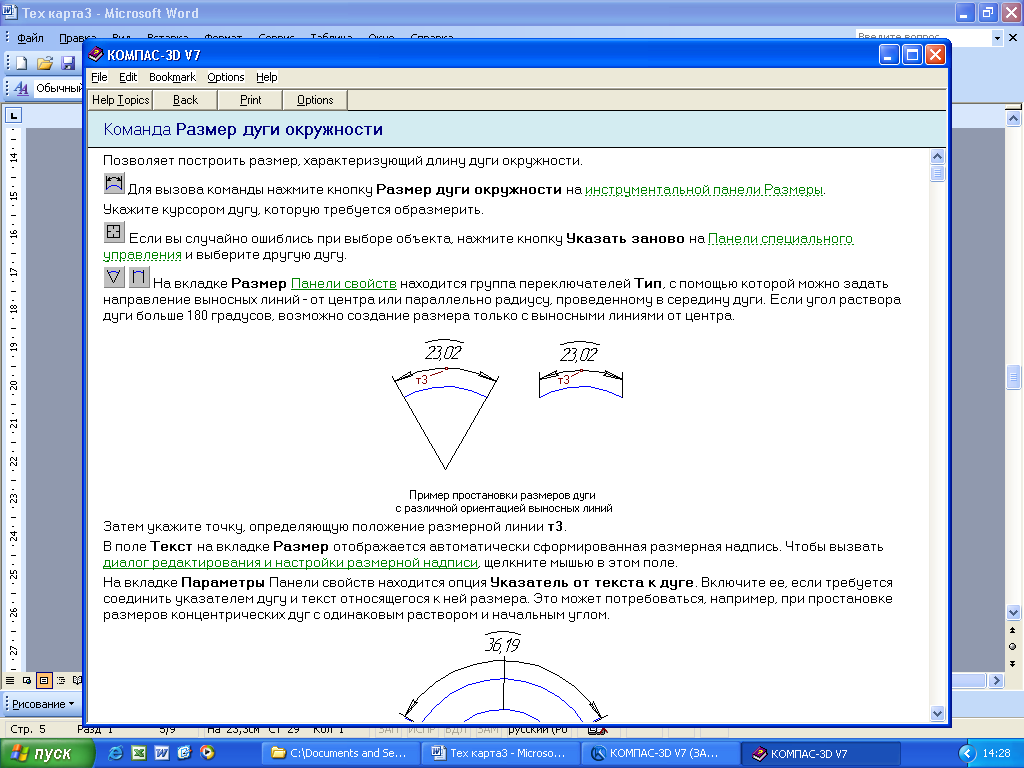Viewport: 1024px width, 768px height.
Task: Click the Options toolbar button
Action: [x=315, y=100]
